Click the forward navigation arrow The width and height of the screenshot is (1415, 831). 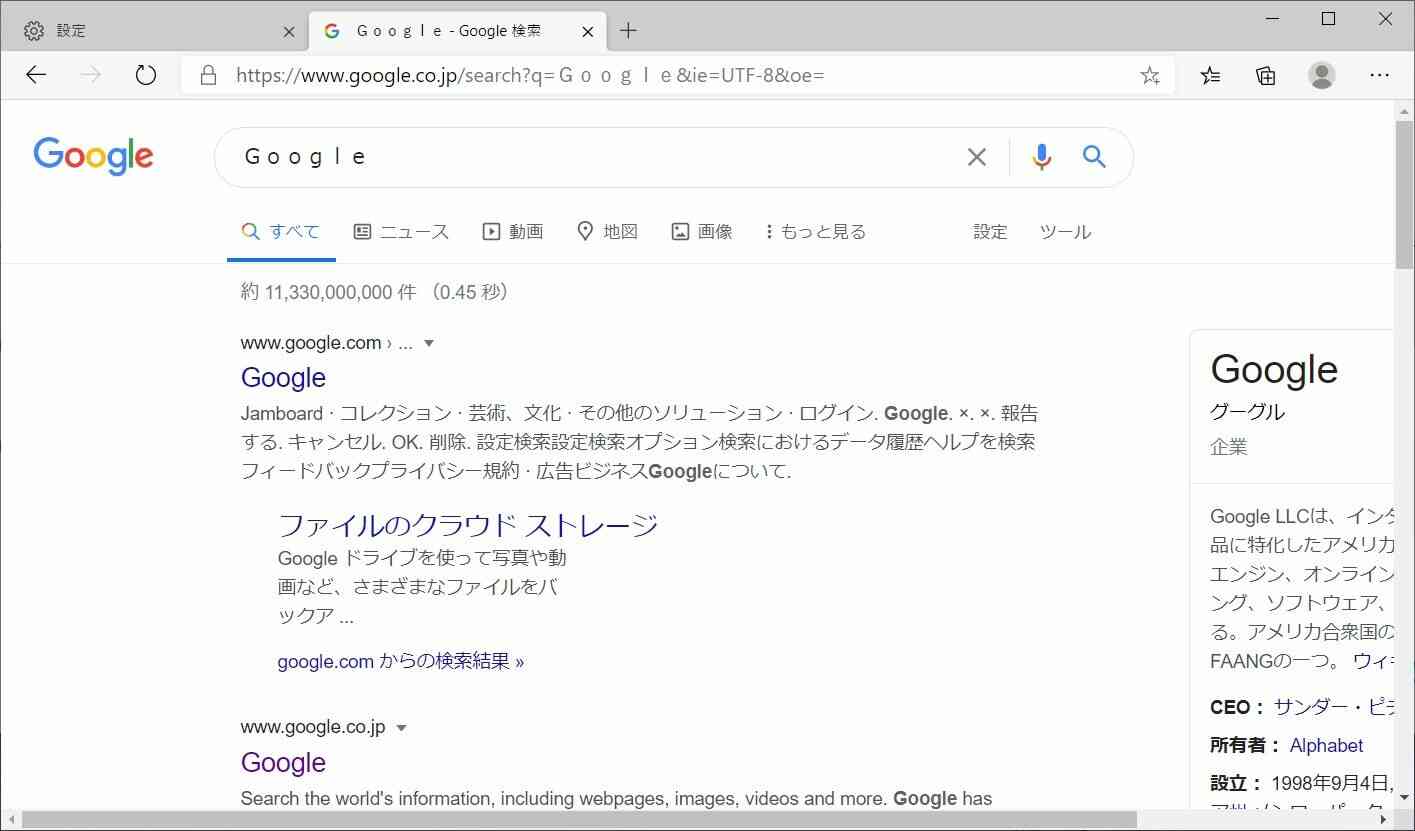click(91, 75)
